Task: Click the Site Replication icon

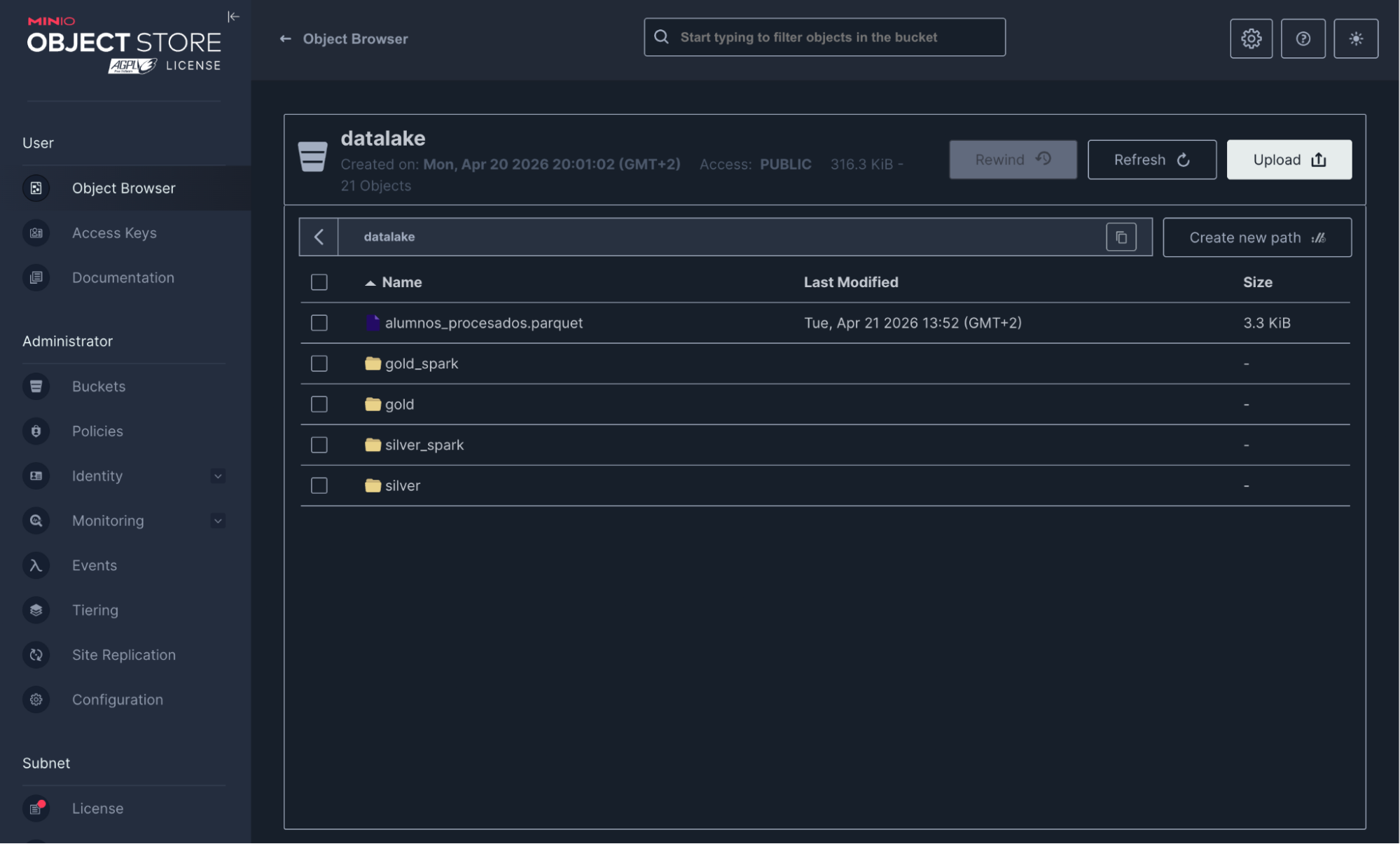Action: coord(36,656)
